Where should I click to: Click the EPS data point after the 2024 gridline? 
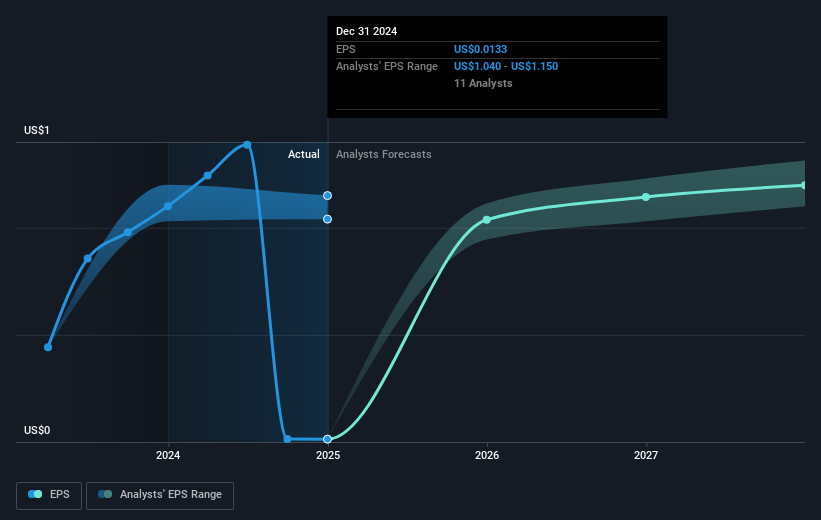(208, 175)
